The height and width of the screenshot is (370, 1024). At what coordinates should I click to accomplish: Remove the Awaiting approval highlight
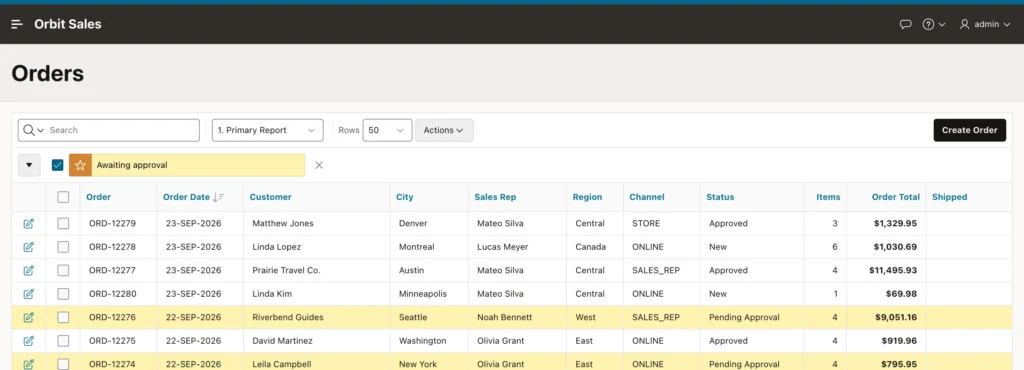coord(319,165)
